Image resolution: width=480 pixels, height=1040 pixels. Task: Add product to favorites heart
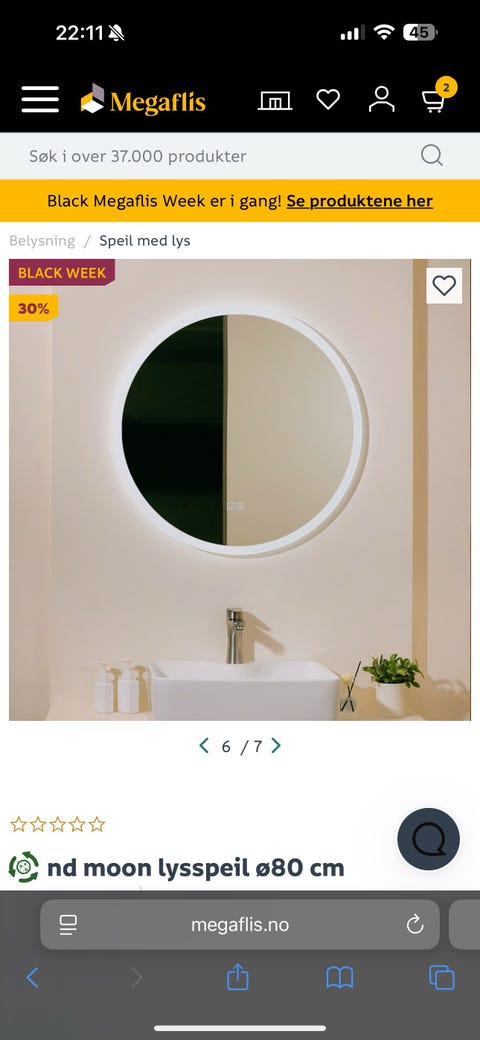click(x=444, y=286)
